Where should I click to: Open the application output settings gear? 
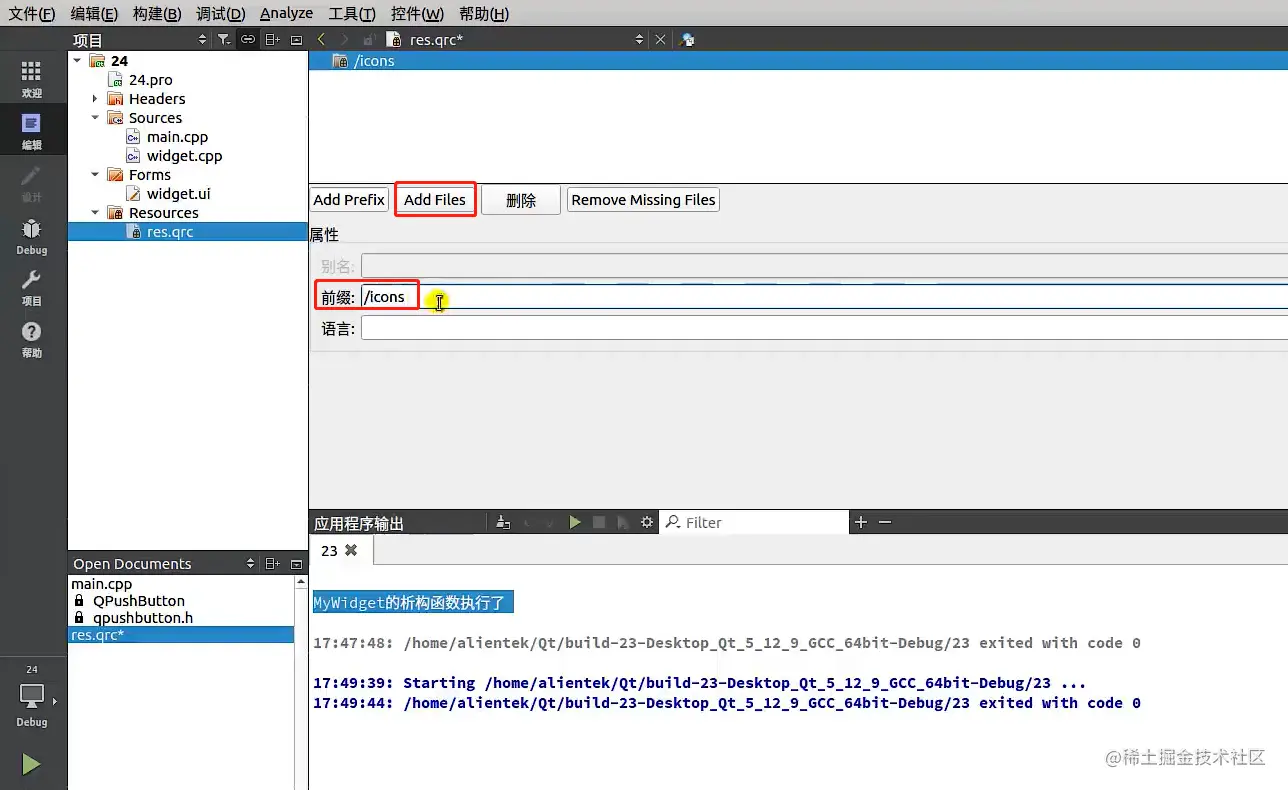(647, 522)
